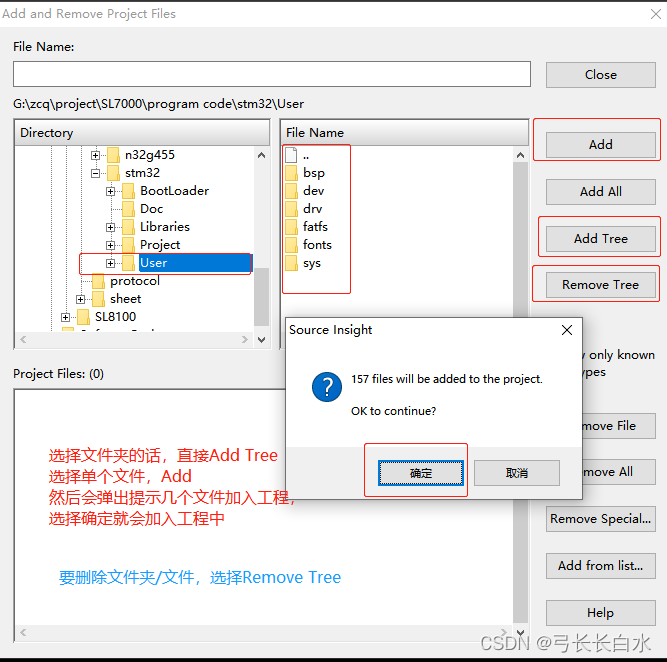
Task: Click the fatfs folder icon
Action: 291,227
